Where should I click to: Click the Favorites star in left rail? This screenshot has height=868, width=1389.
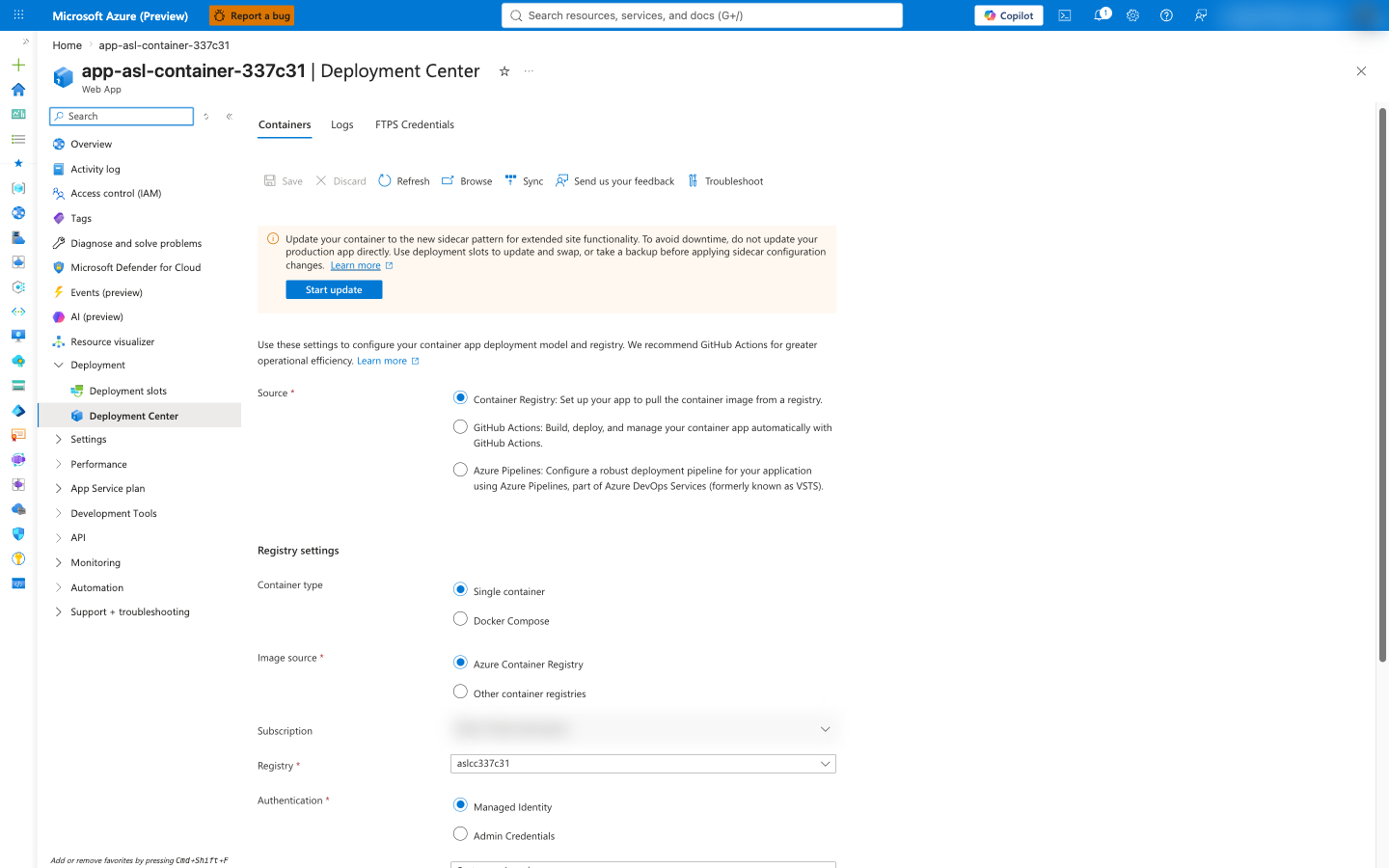(x=18, y=163)
